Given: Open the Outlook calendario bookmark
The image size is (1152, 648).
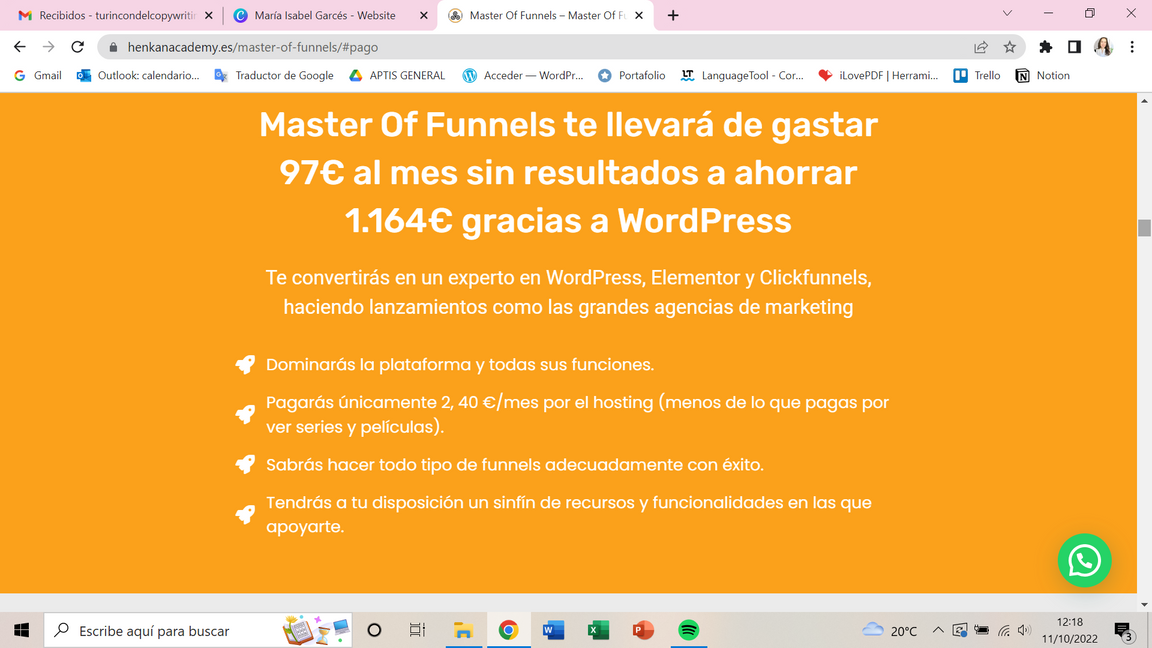Looking at the screenshot, I should click(138, 76).
